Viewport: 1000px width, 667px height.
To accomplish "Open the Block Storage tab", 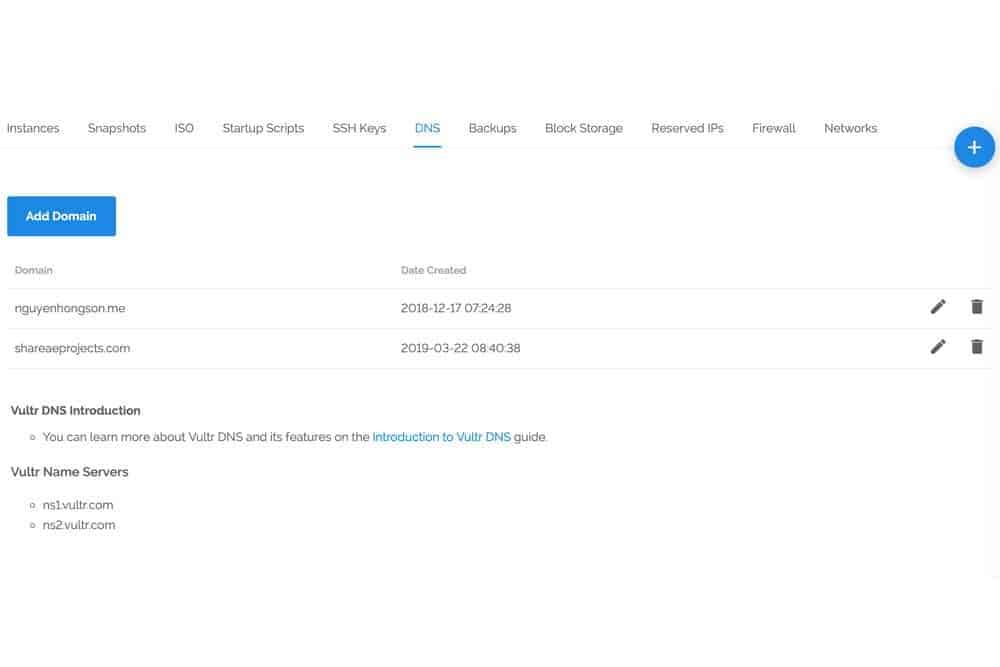I will pos(584,128).
